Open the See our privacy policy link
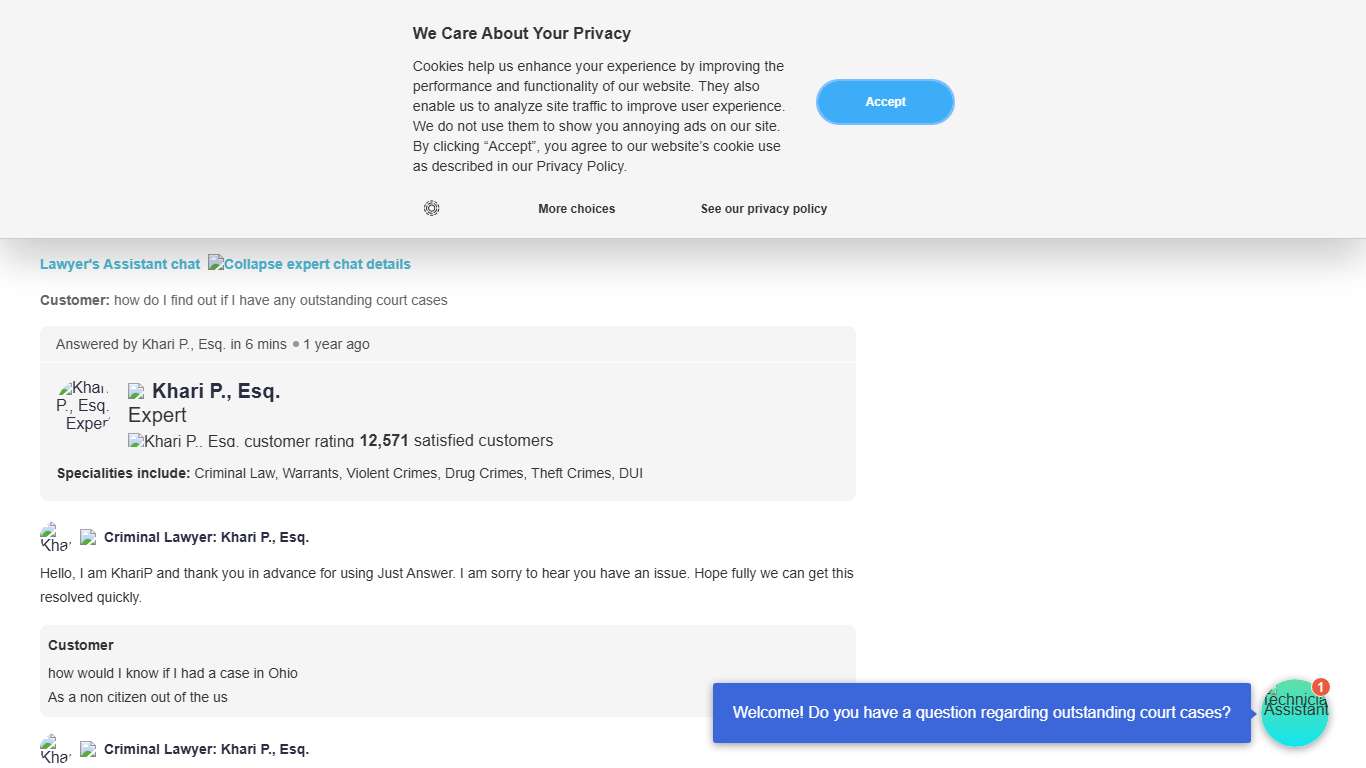The image size is (1366, 768). pos(763,209)
